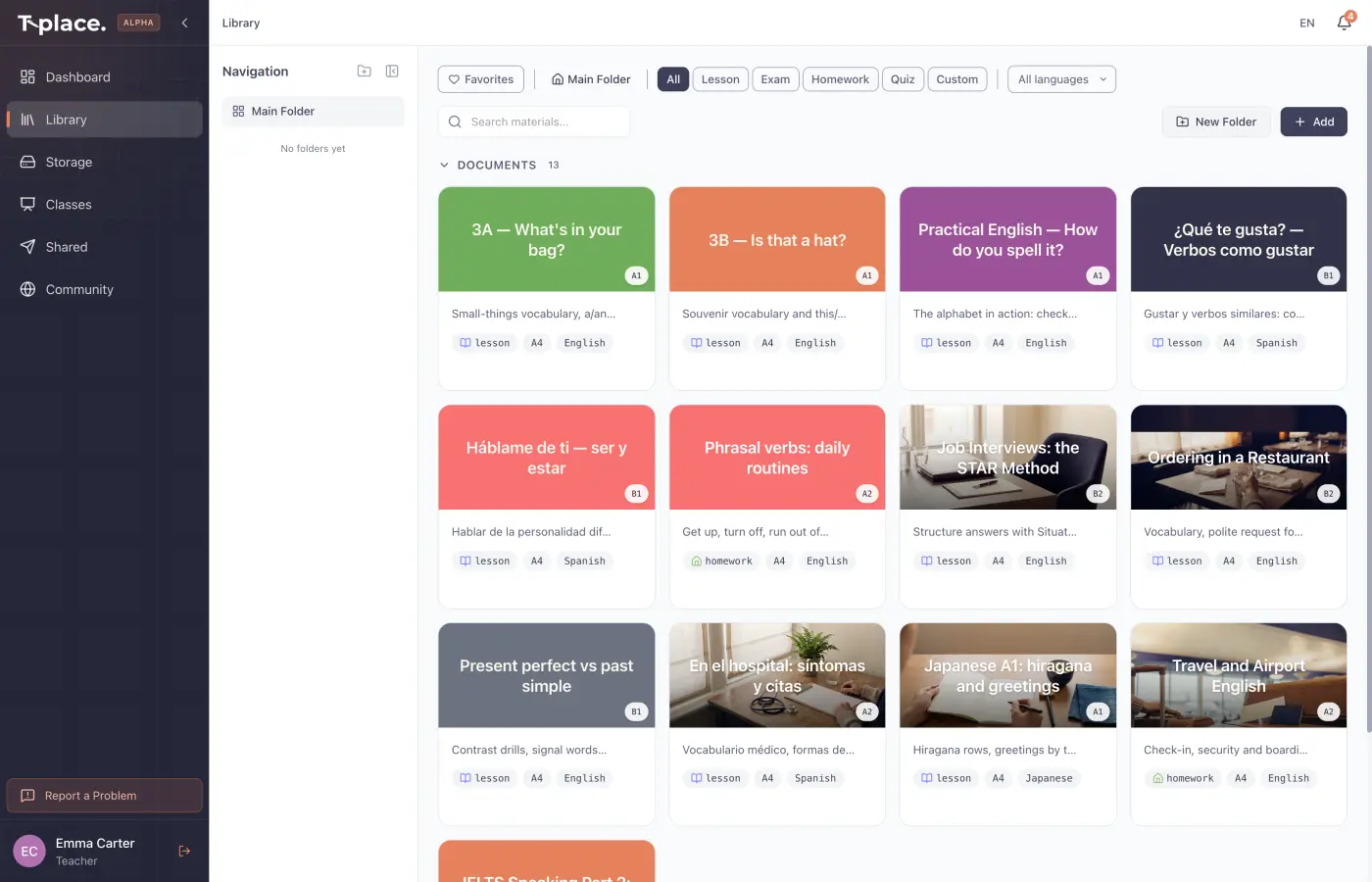Click the search magnifier icon
This screenshot has width=1372, height=882.
click(455, 122)
